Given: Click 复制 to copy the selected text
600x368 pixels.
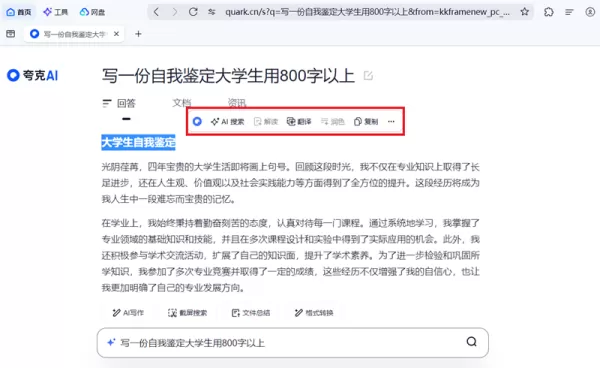Looking at the screenshot, I should (x=366, y=122).
